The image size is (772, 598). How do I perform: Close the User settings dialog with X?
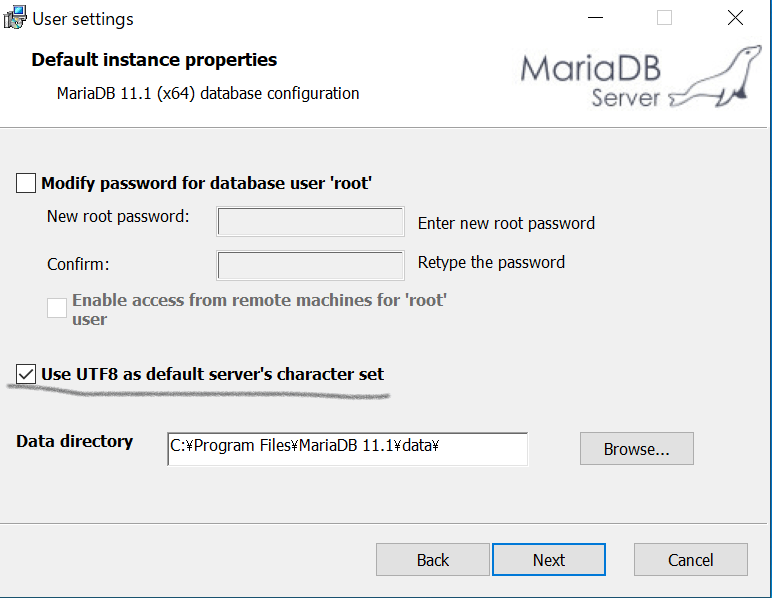point(735,18)
